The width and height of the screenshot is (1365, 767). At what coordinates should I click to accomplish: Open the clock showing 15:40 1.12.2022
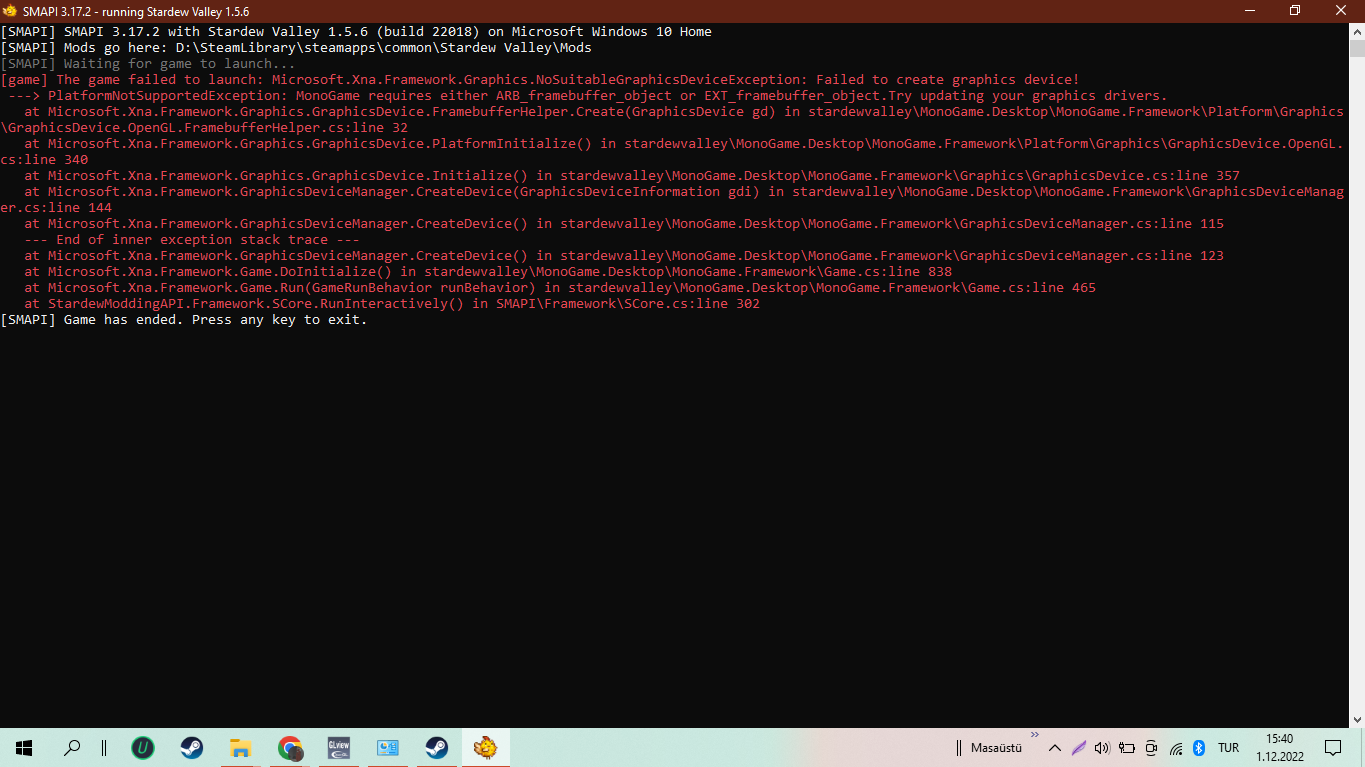(x=1279, y=747)
